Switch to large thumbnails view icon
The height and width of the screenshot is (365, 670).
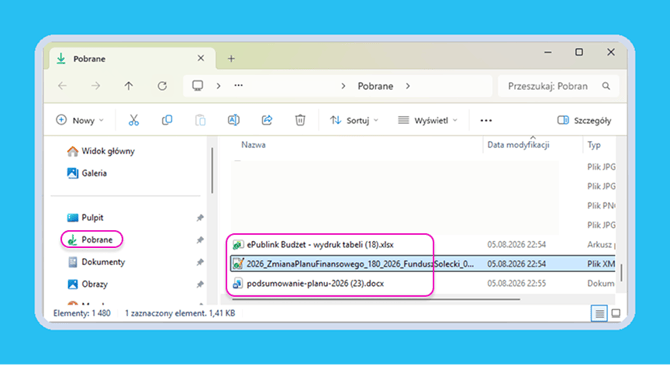tap(616, 314)
